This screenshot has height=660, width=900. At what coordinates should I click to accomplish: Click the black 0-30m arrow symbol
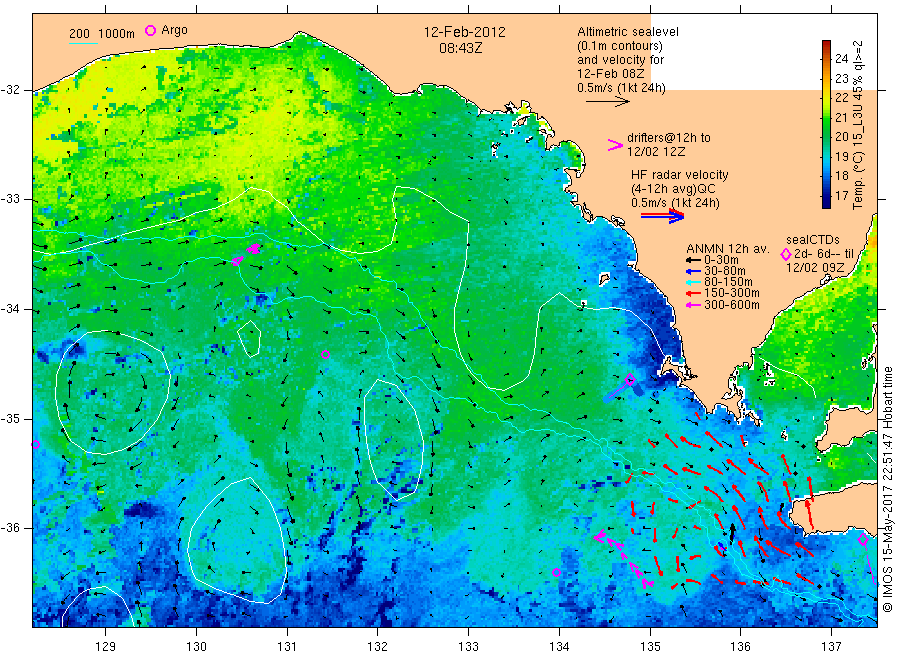[x=693, y=260]
